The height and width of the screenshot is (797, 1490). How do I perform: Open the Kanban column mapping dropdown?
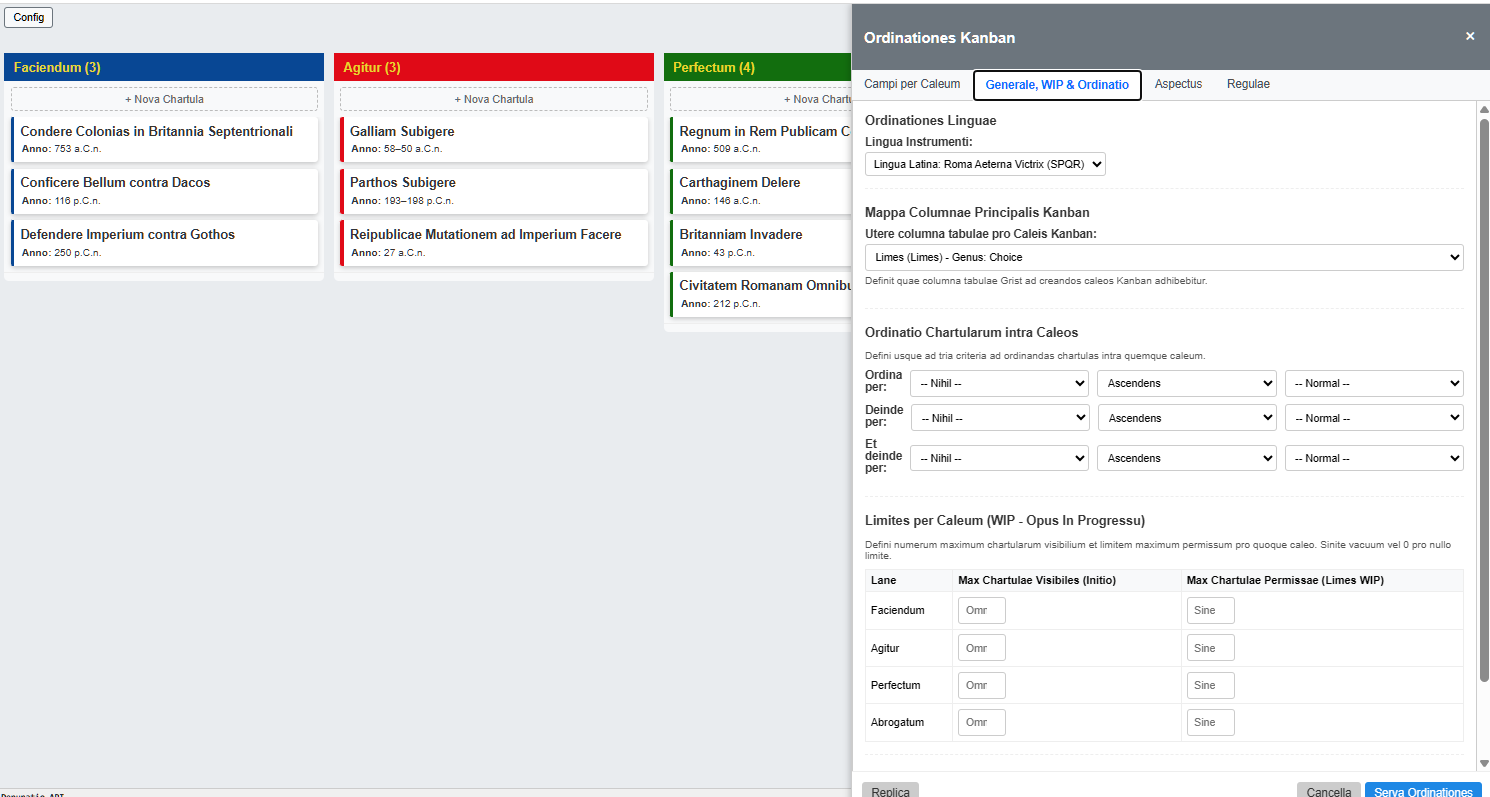coord(1163,258)
